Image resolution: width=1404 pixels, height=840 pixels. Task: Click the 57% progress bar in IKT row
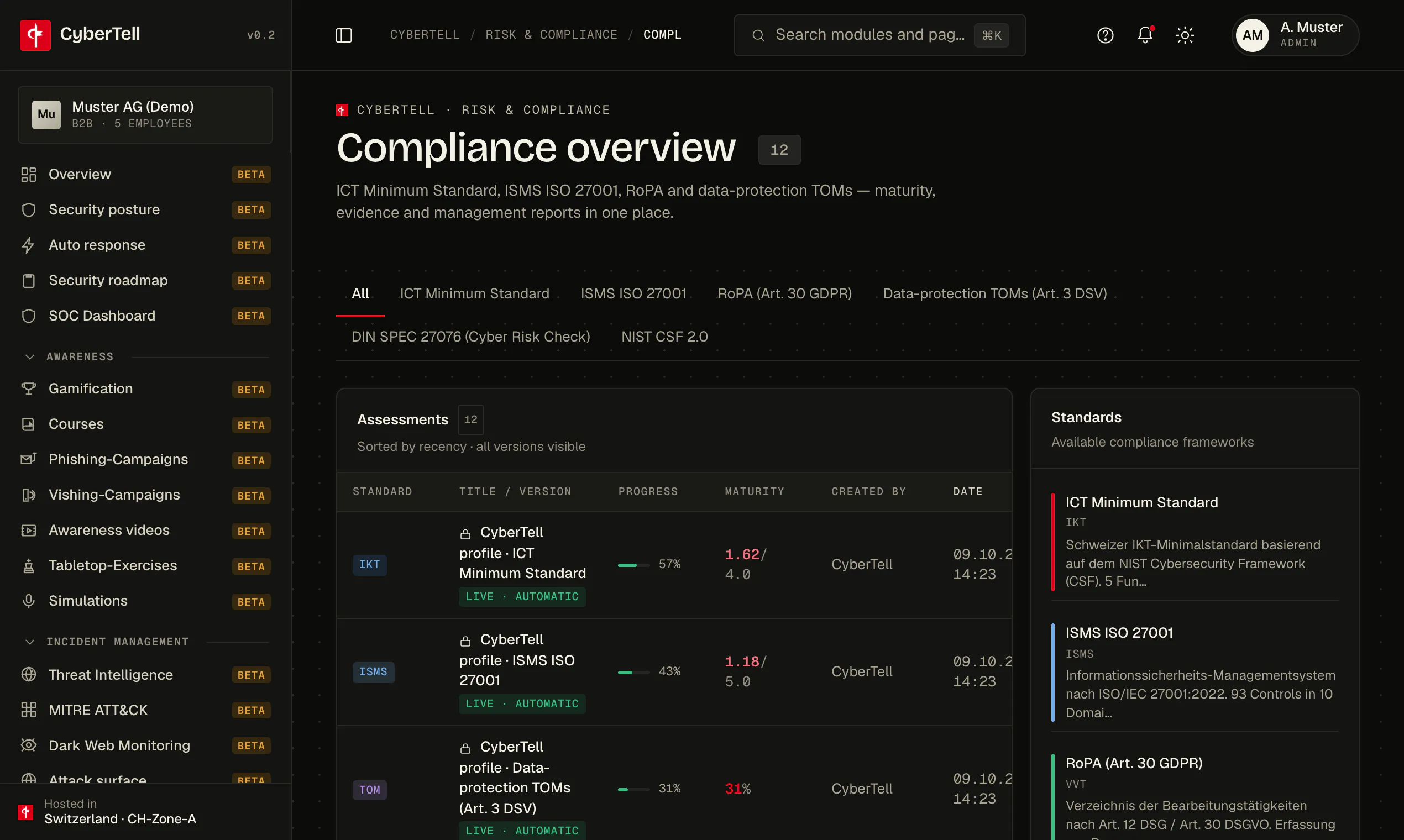click(633, 565)
